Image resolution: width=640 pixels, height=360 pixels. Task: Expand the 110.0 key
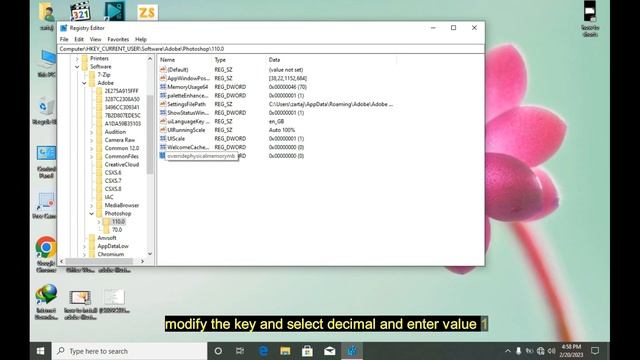[99, 222]
